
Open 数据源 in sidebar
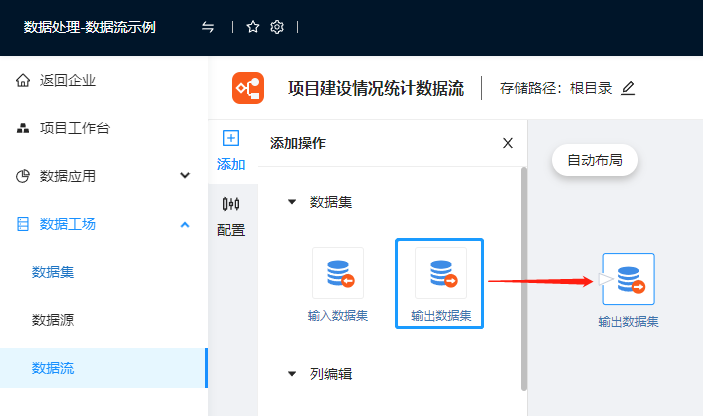pos(52,320)
